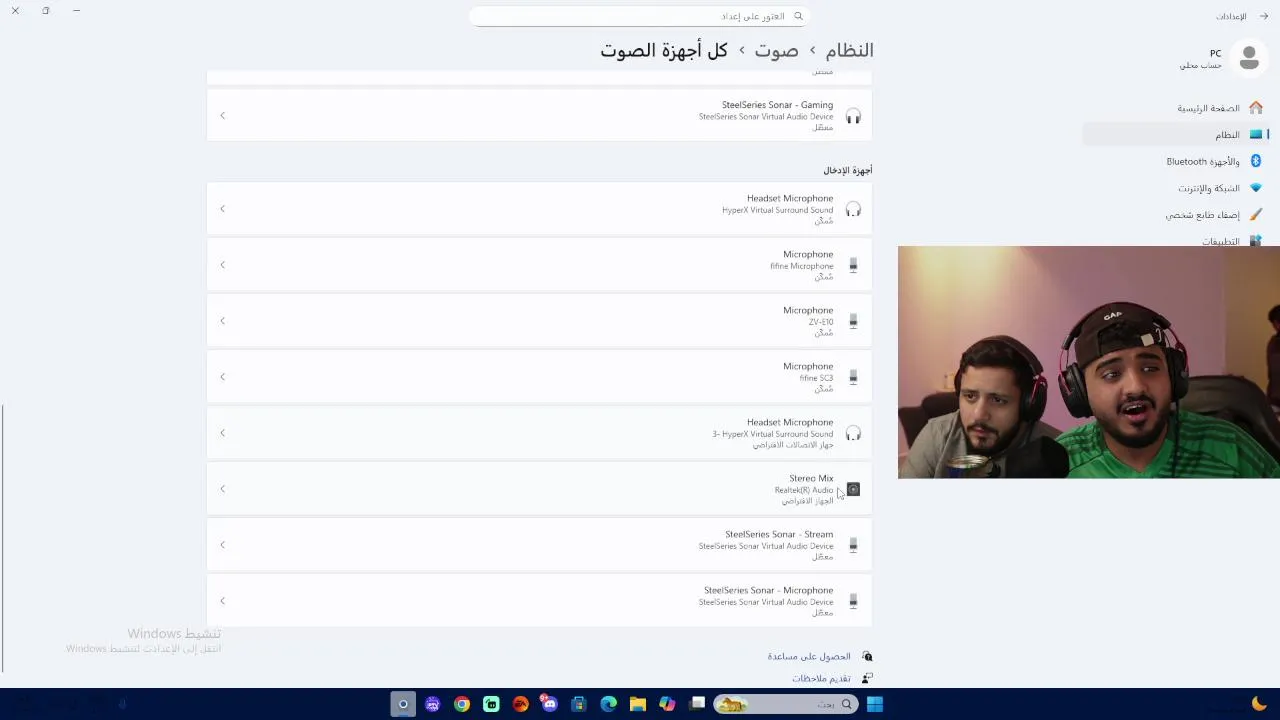Expand chevron for SteelSeries Sonar - Stream

222,545
